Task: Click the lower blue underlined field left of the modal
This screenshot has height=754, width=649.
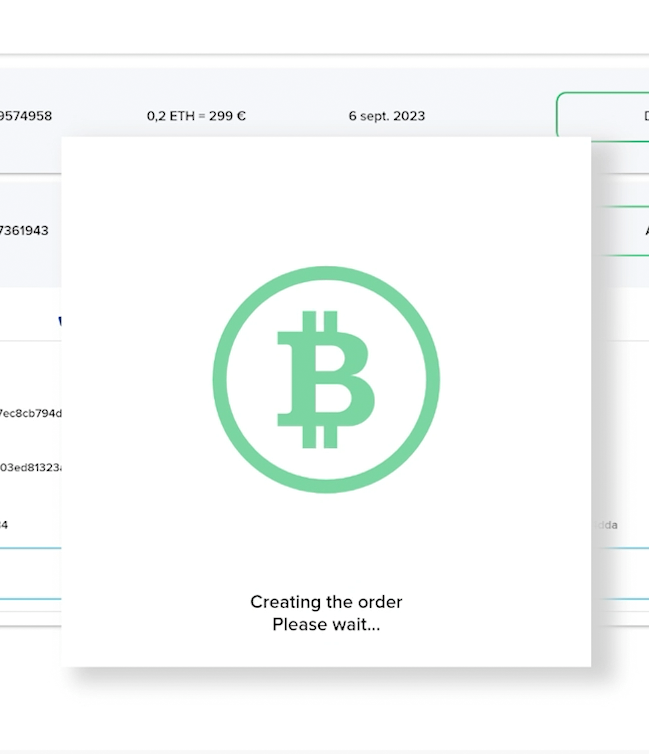Action: tap(30, 599)
